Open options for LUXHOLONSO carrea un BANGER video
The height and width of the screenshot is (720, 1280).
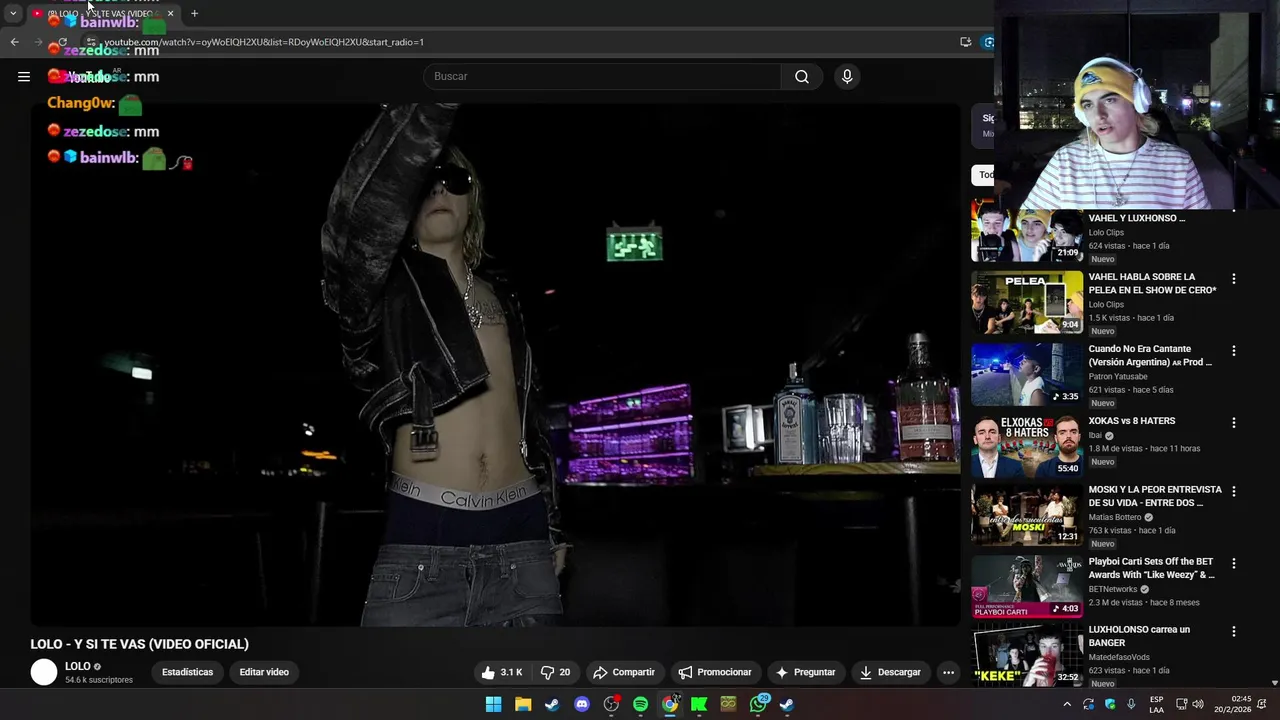[1233, 631]
